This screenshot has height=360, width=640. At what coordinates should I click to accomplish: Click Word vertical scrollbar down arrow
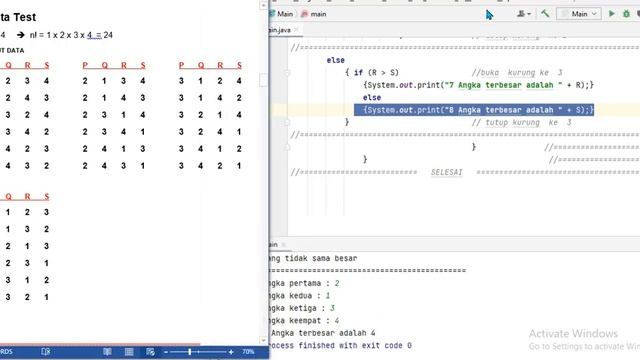point(263,340)
